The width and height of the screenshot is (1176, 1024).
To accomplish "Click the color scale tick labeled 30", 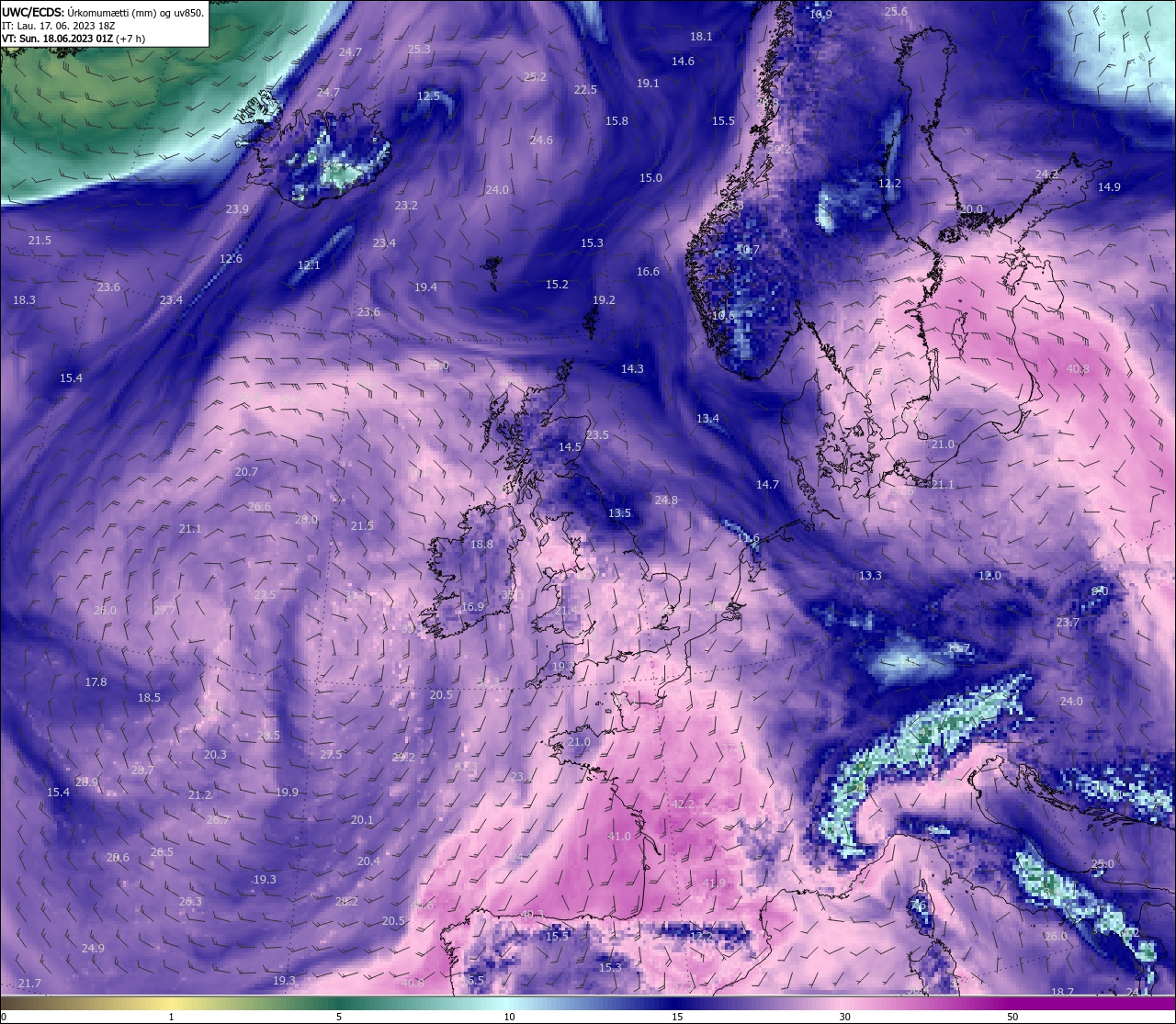I will click(844, 1017).
